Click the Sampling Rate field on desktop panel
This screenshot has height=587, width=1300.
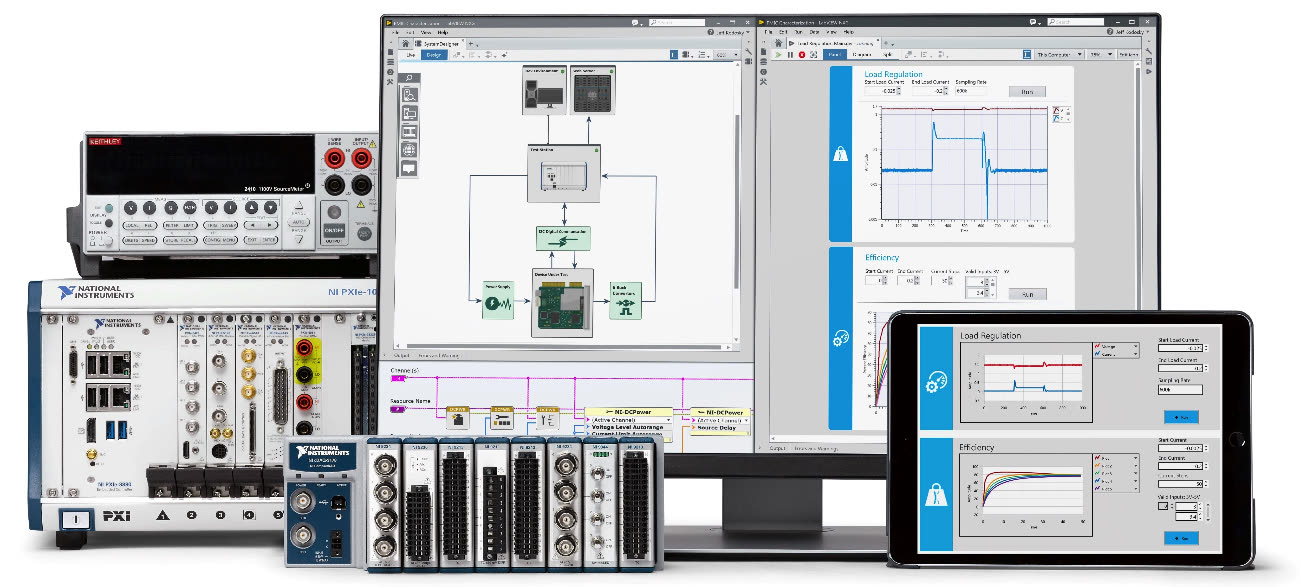973,91
